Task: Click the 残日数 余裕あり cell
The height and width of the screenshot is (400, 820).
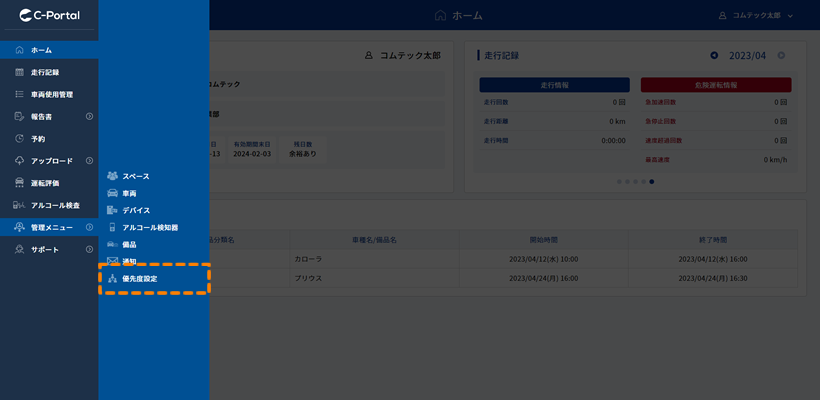Action: (x=303, y=150)
